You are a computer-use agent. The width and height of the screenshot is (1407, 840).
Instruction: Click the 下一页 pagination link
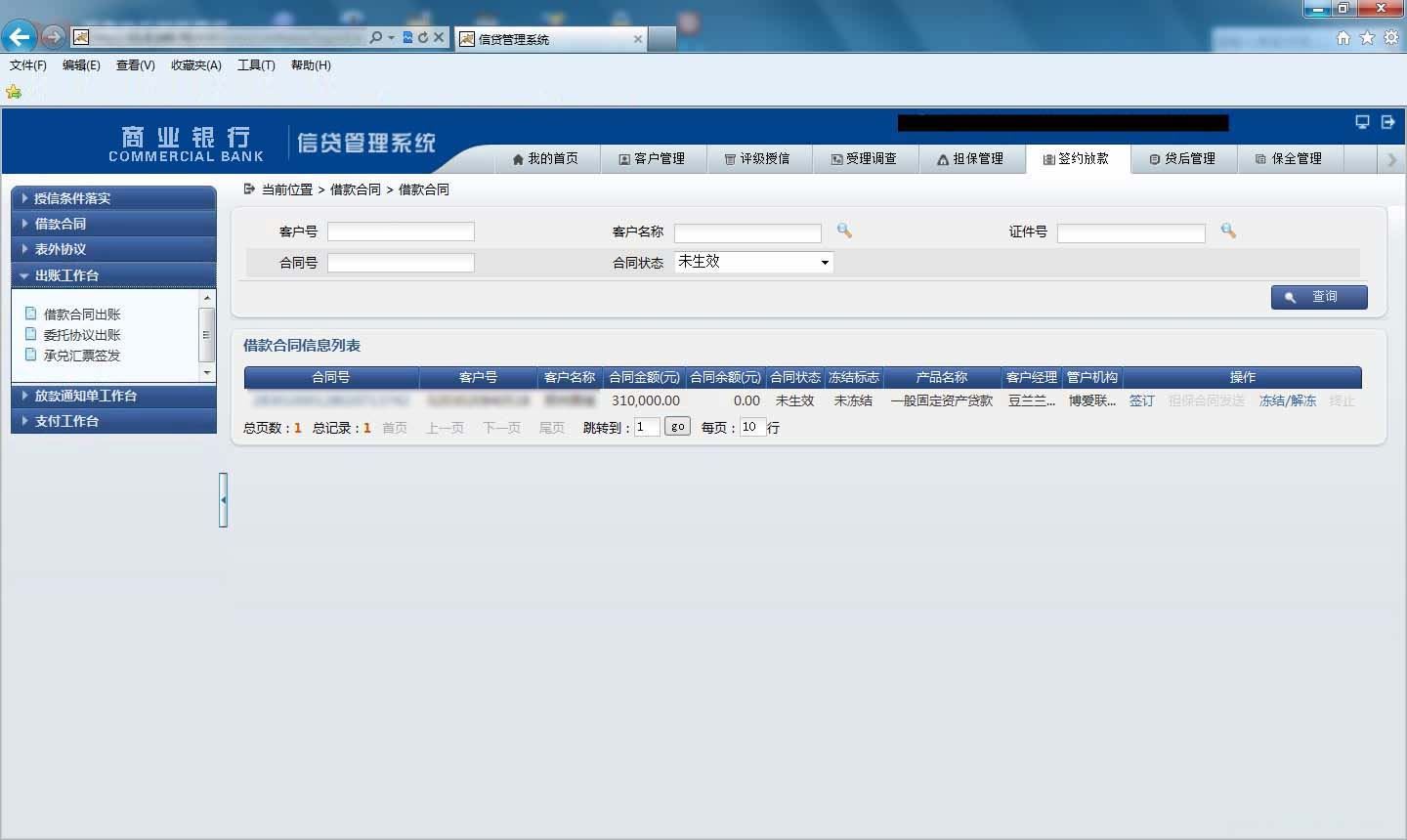(502, 428)
